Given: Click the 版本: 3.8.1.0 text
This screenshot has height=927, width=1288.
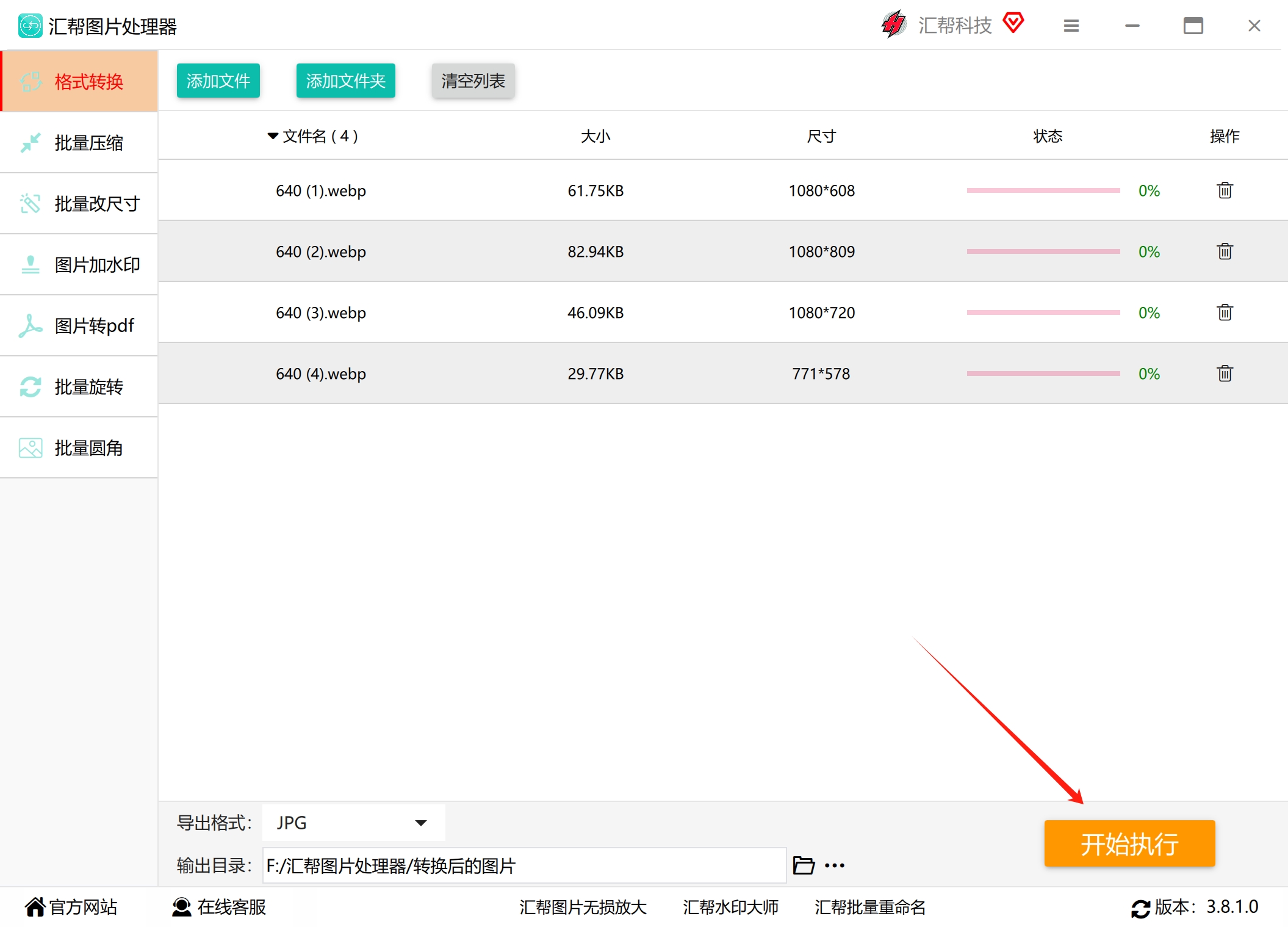Looking at the screenshot, I should (x=1206, y=907).
